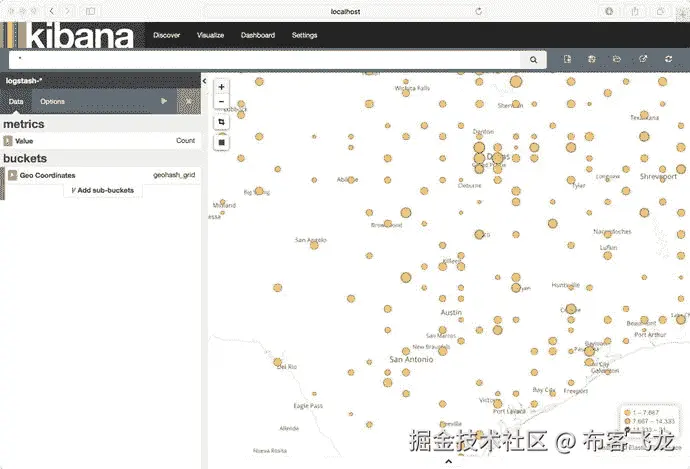Screen dimensions: 690x469
Task: Open the Visualize menu
Action: 210,35
